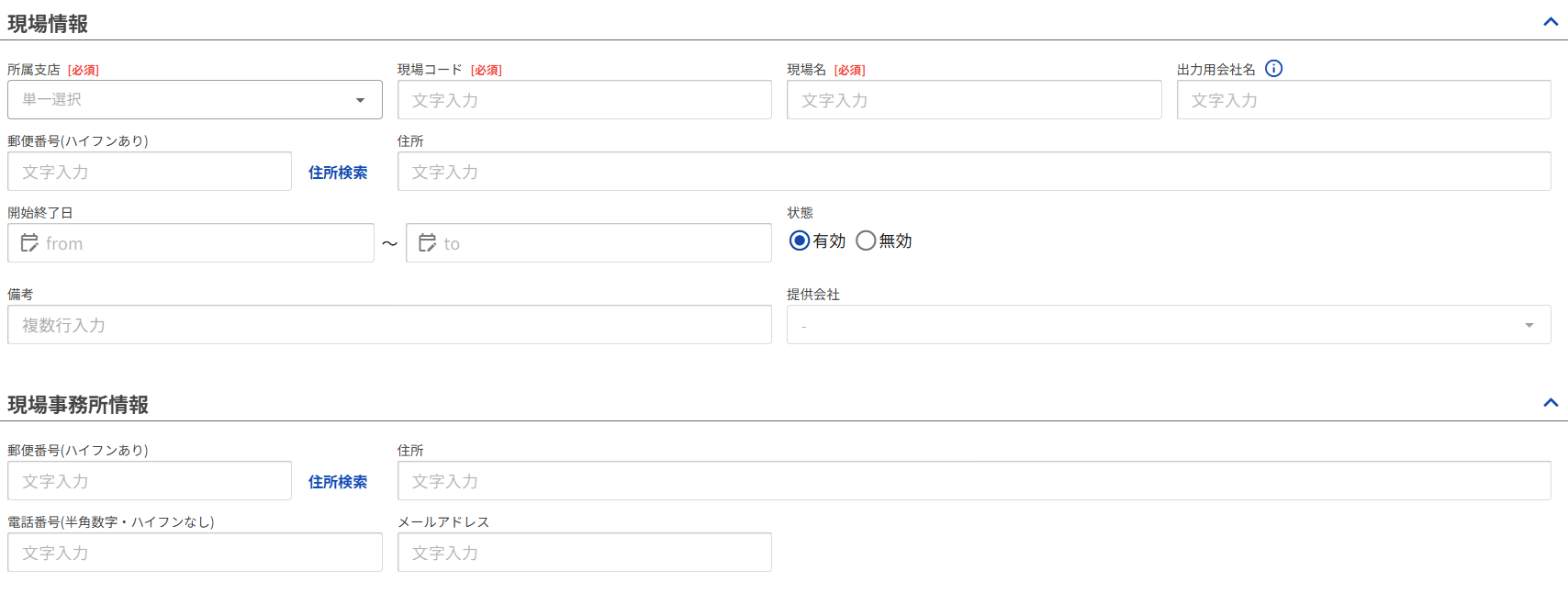Focus the 現場名 text field

[x=973, y=100]
